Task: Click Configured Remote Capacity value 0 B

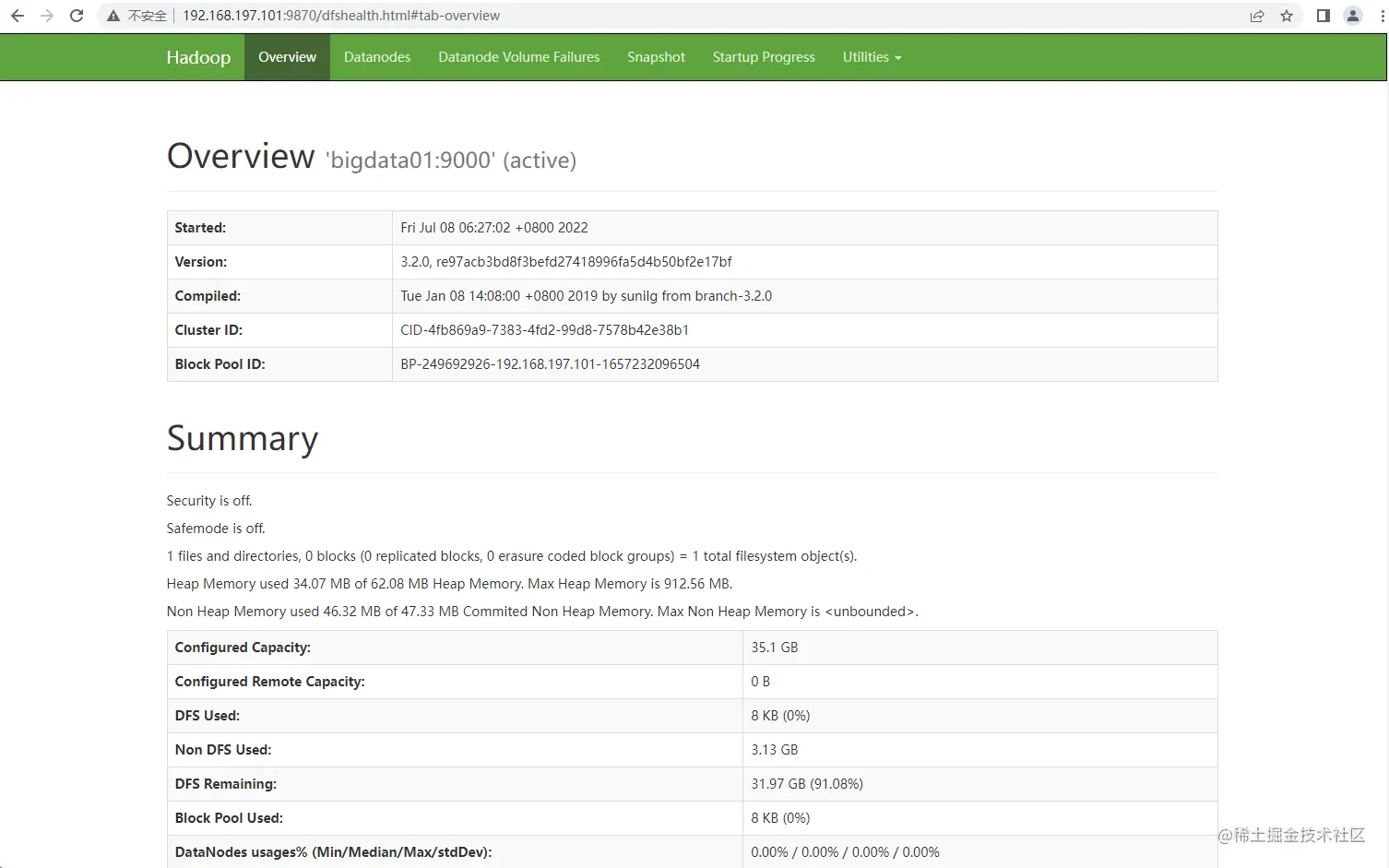Action: coord(760,682)
